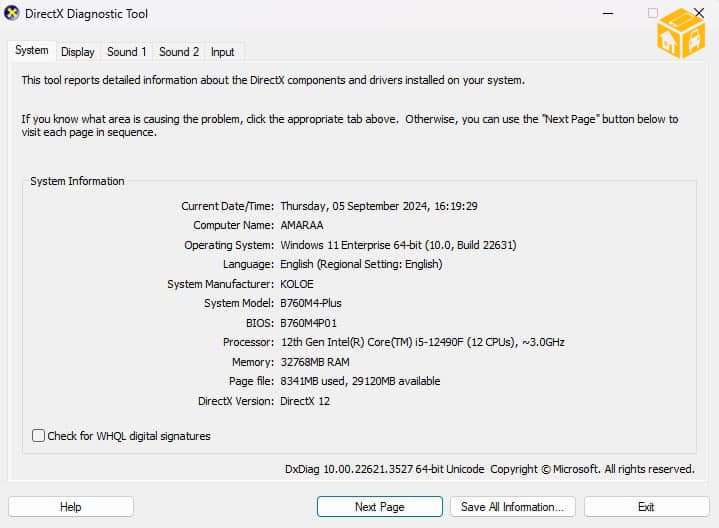Click the DirectX 12 version value
Viewport: 719px width, 528px height.
tap(305, 401)
